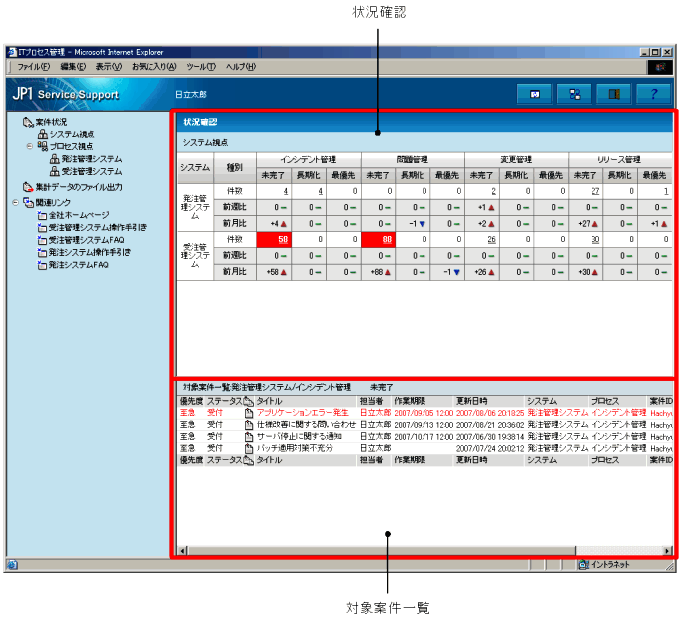The height and width of the screenshot is (619, 681).
Task: Click the イントラネット zone icon in status bar
Action: click(x=584, y=565)
